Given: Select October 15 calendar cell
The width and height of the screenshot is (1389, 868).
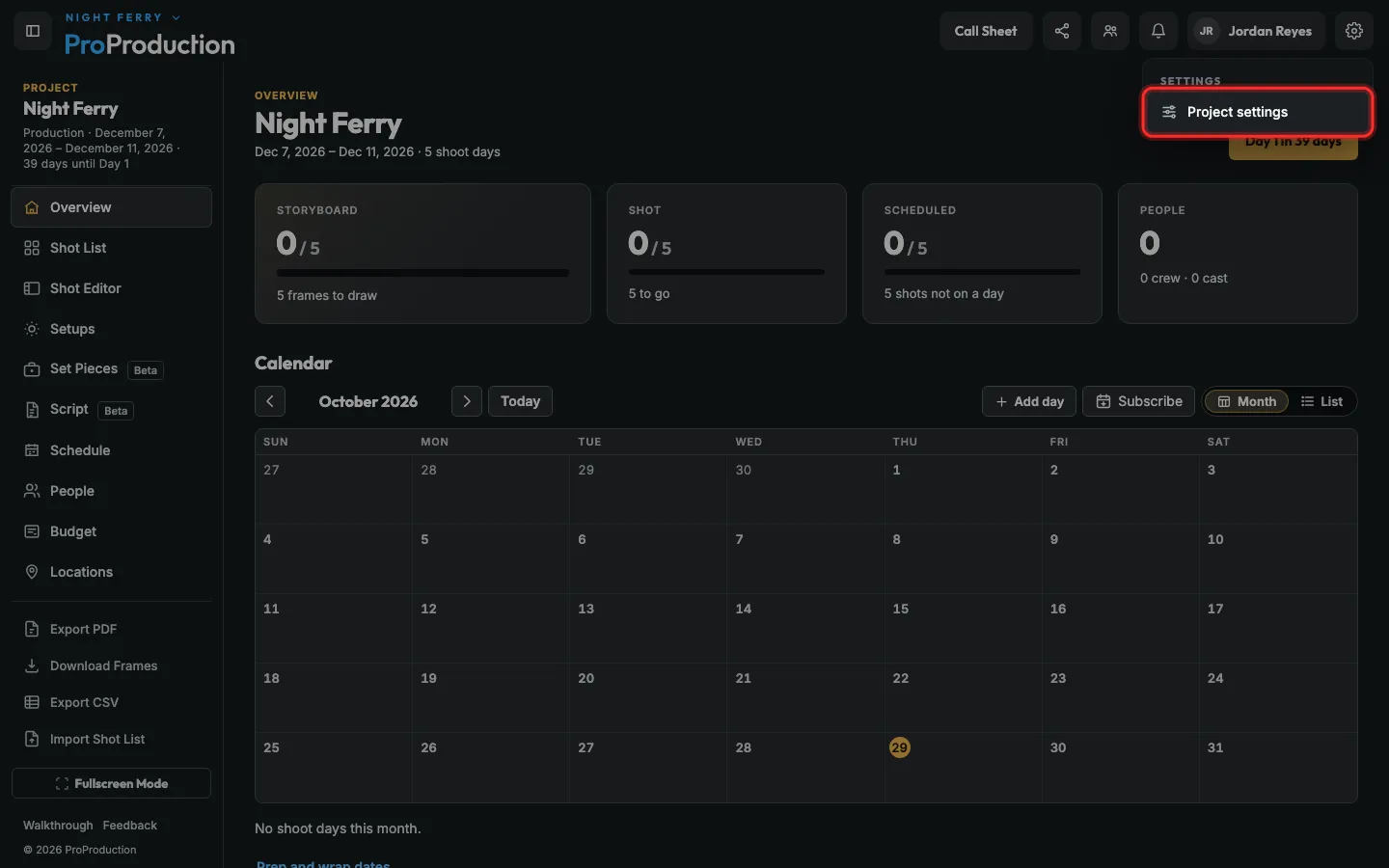Looking at the screenshot, I should [963, 628].
